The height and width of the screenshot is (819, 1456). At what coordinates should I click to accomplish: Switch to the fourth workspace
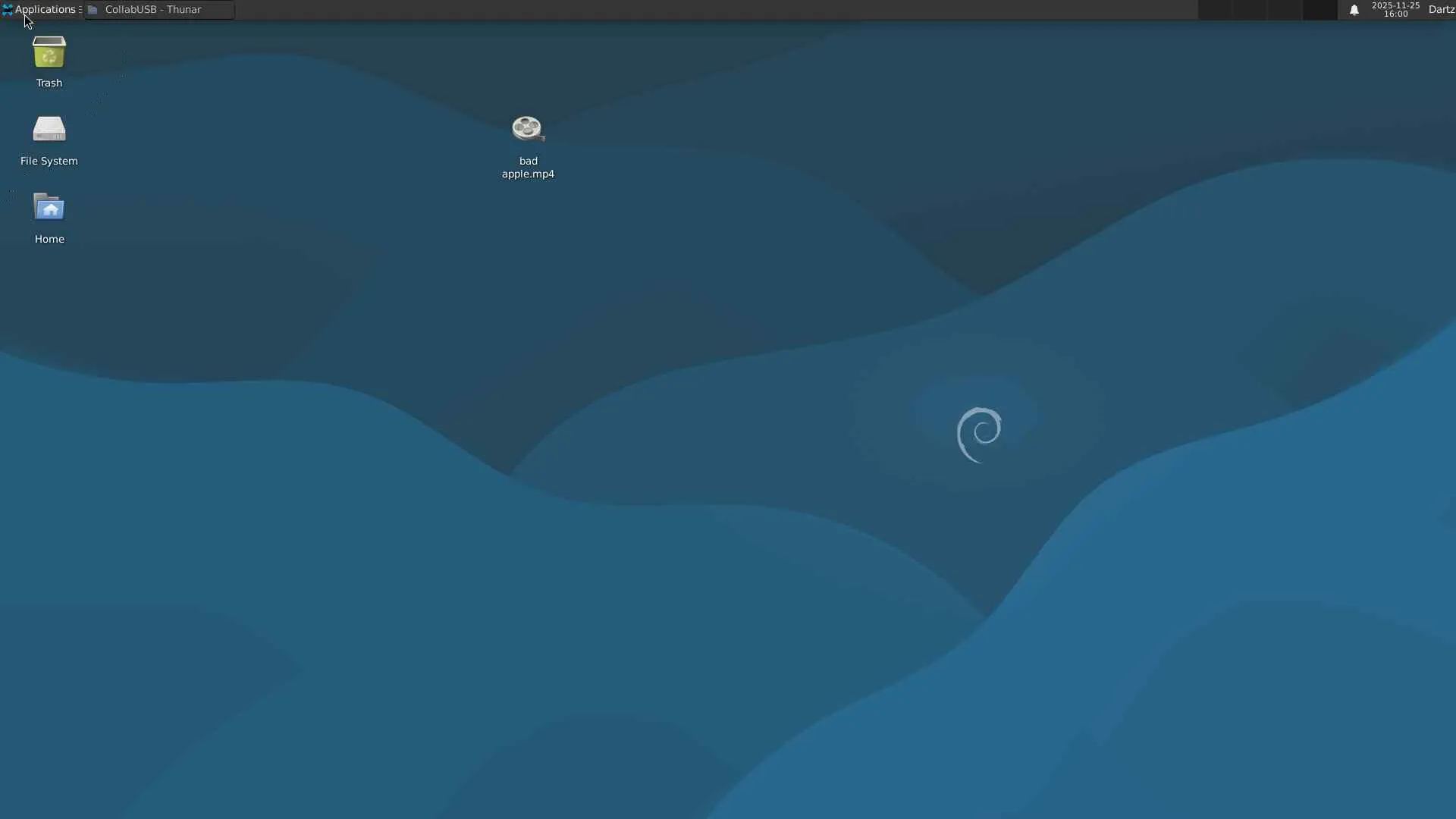(x=1319, y=10)
